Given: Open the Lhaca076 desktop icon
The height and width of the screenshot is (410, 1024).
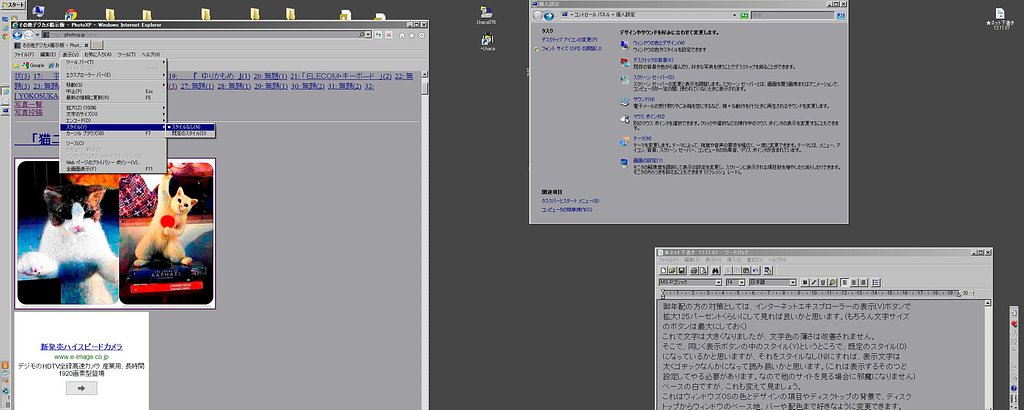Looking at the screenshot, I should [x=485, y=14].
